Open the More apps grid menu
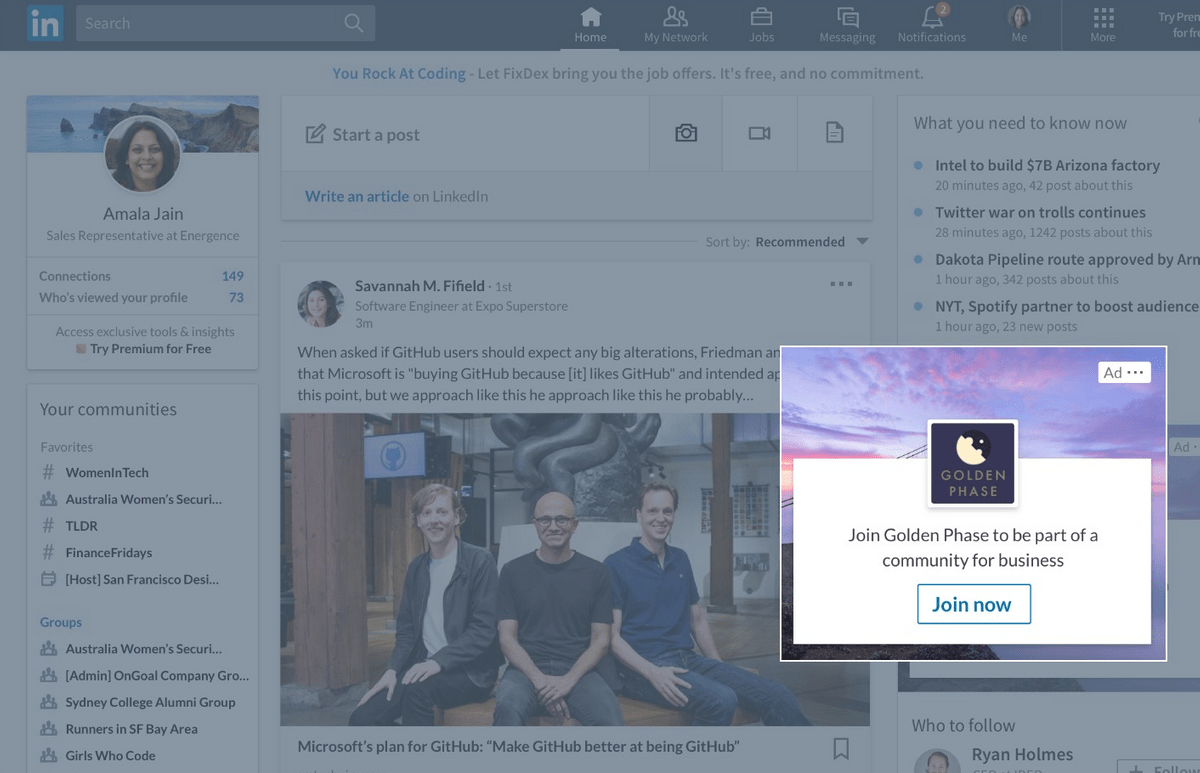This screenshot has width=1200, height=773. click(1103, 25)
